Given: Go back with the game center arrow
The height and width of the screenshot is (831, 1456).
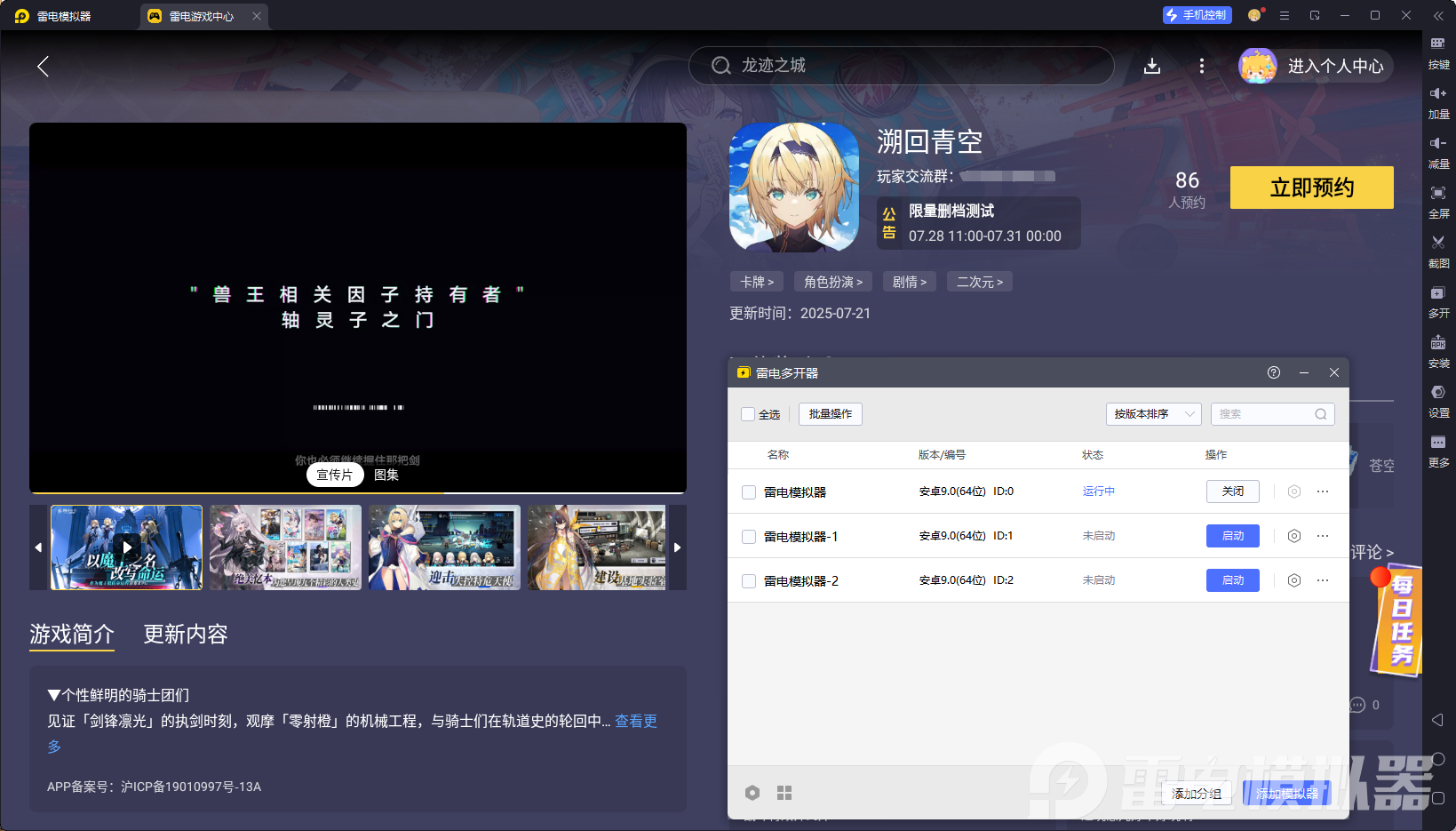Looking at the screenshot, I should tap(43, 66).
